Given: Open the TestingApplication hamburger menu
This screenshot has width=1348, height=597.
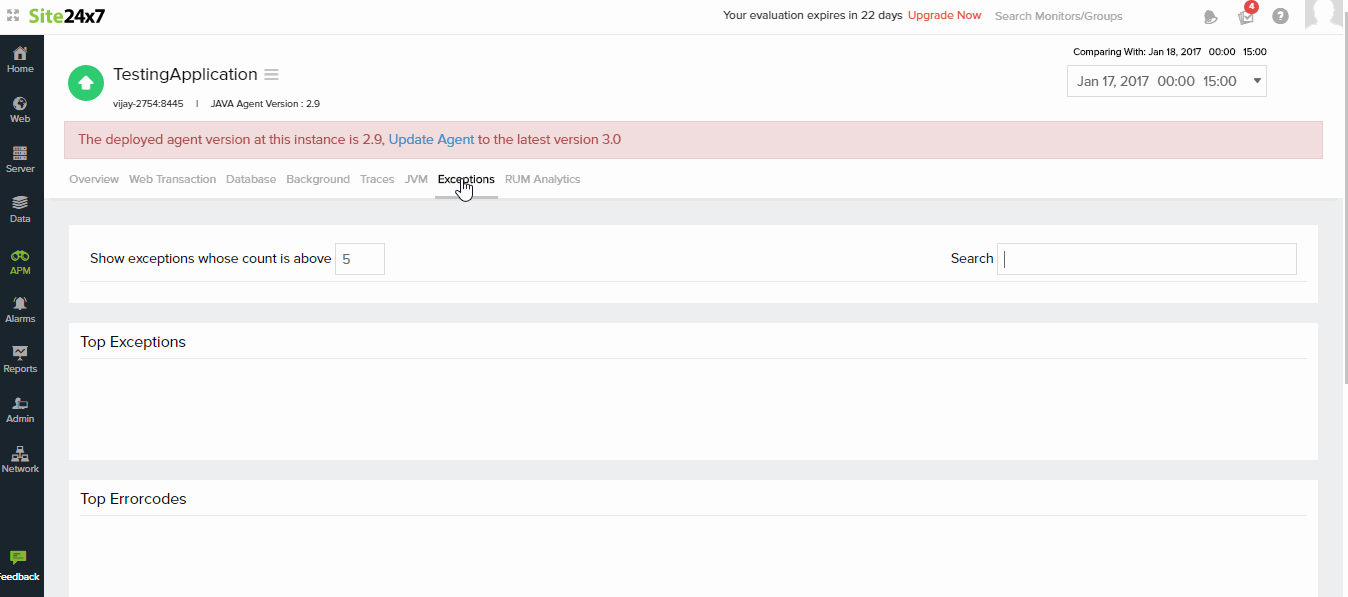Looking at the screenshot, I should [x=271, y=75].
